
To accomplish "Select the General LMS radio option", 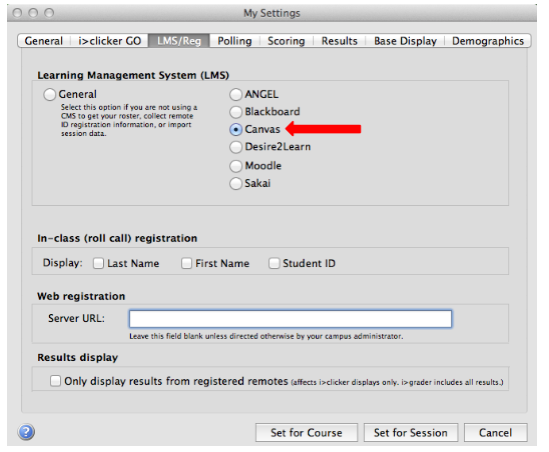I will point(50,94).
